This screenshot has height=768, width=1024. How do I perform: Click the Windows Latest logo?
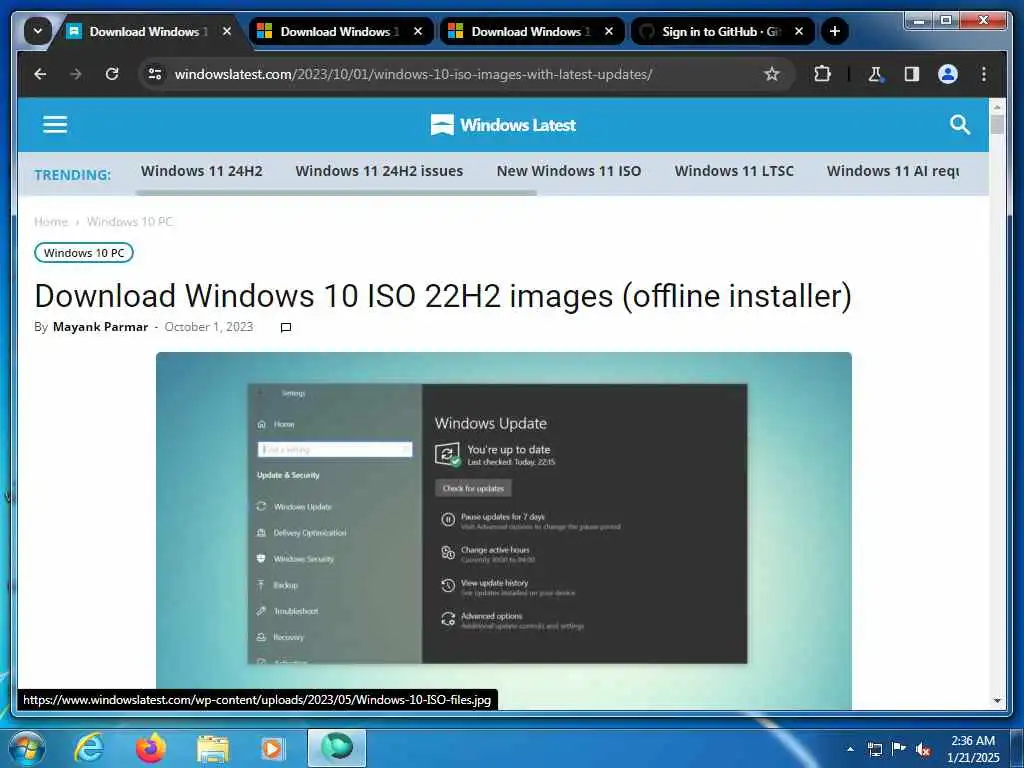coord(503,124)
